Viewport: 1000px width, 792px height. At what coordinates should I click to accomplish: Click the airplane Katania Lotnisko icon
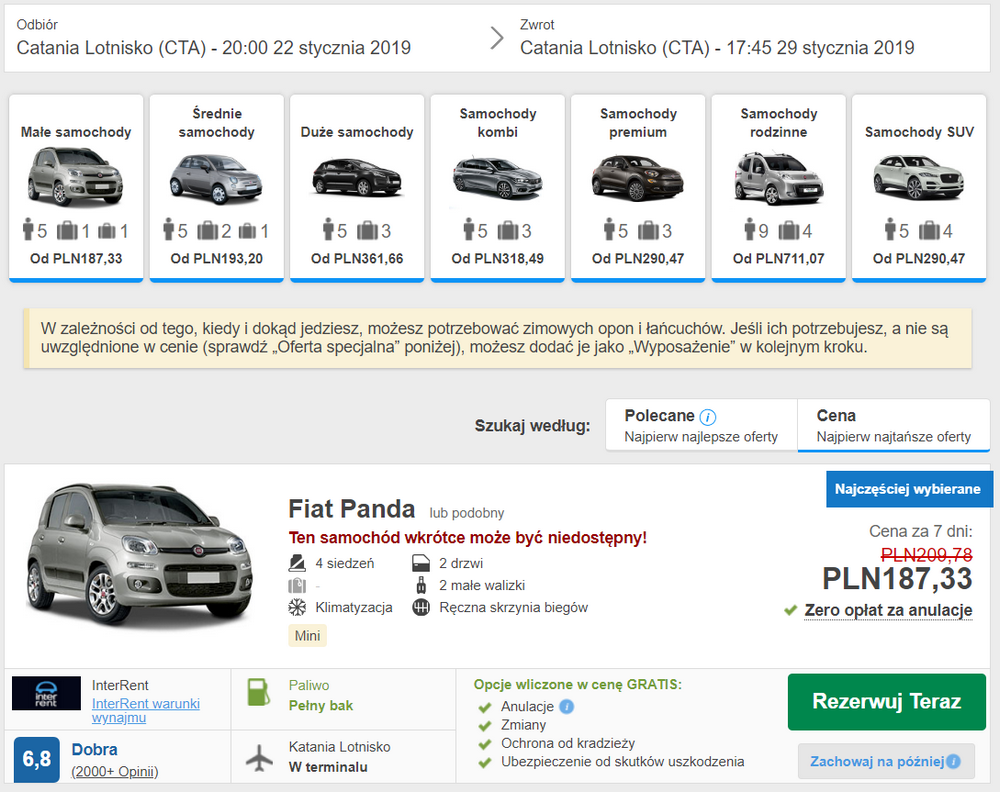coord(259,757)
